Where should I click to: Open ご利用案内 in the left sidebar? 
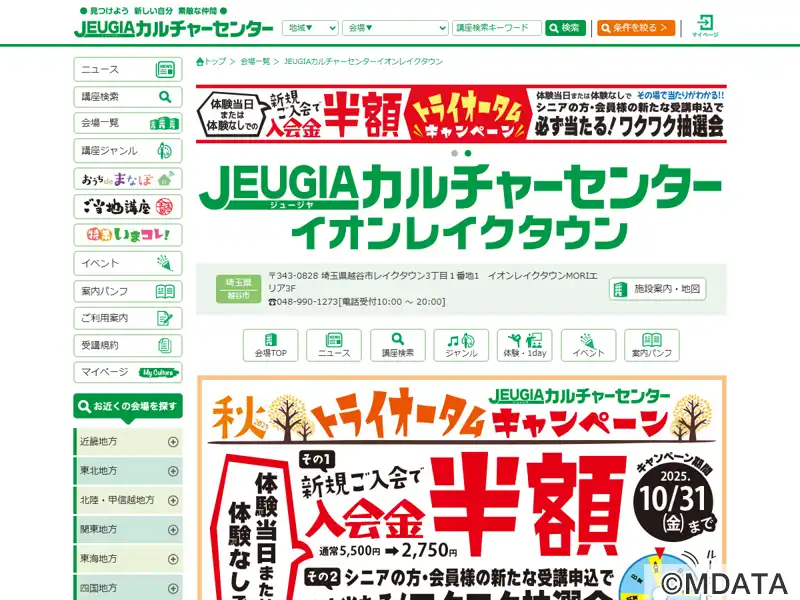(128, 318)
